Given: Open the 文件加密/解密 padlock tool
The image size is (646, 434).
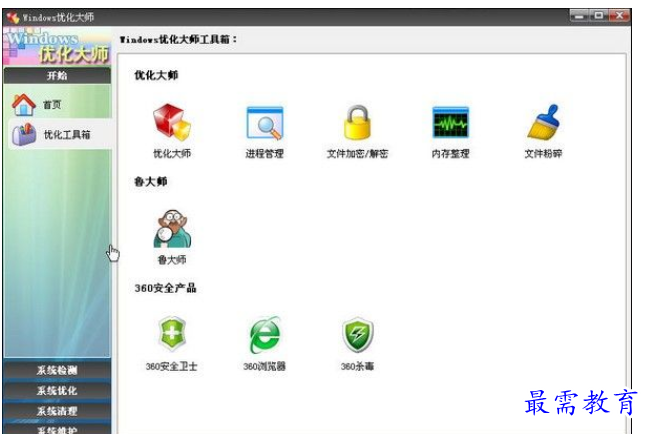Looking at the screenshot, I should pos(357,122).
